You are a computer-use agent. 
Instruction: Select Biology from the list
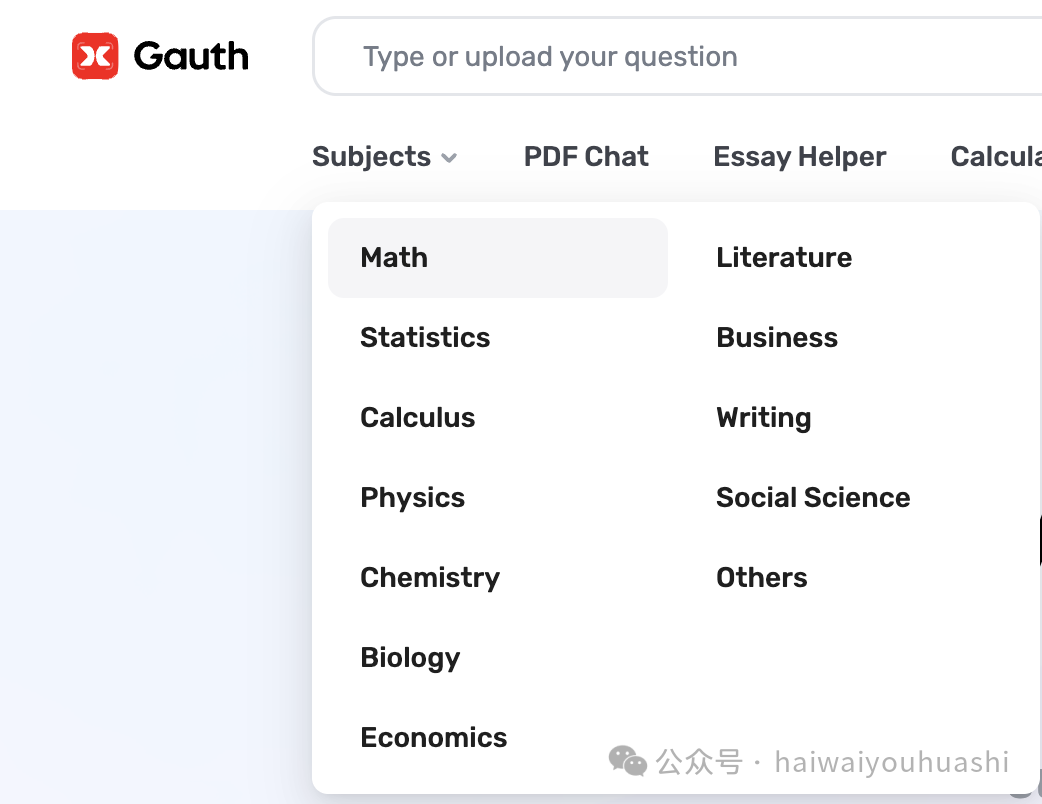point(498,658)
